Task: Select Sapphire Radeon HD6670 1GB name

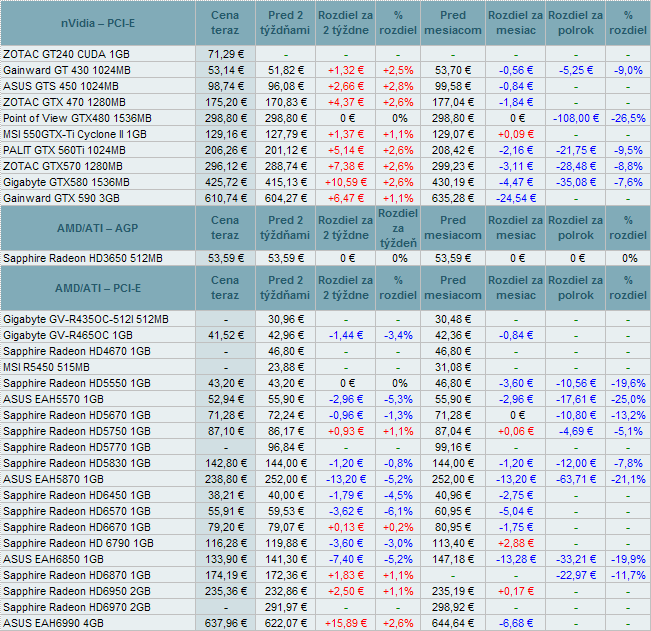Action: tap(77, 527)
